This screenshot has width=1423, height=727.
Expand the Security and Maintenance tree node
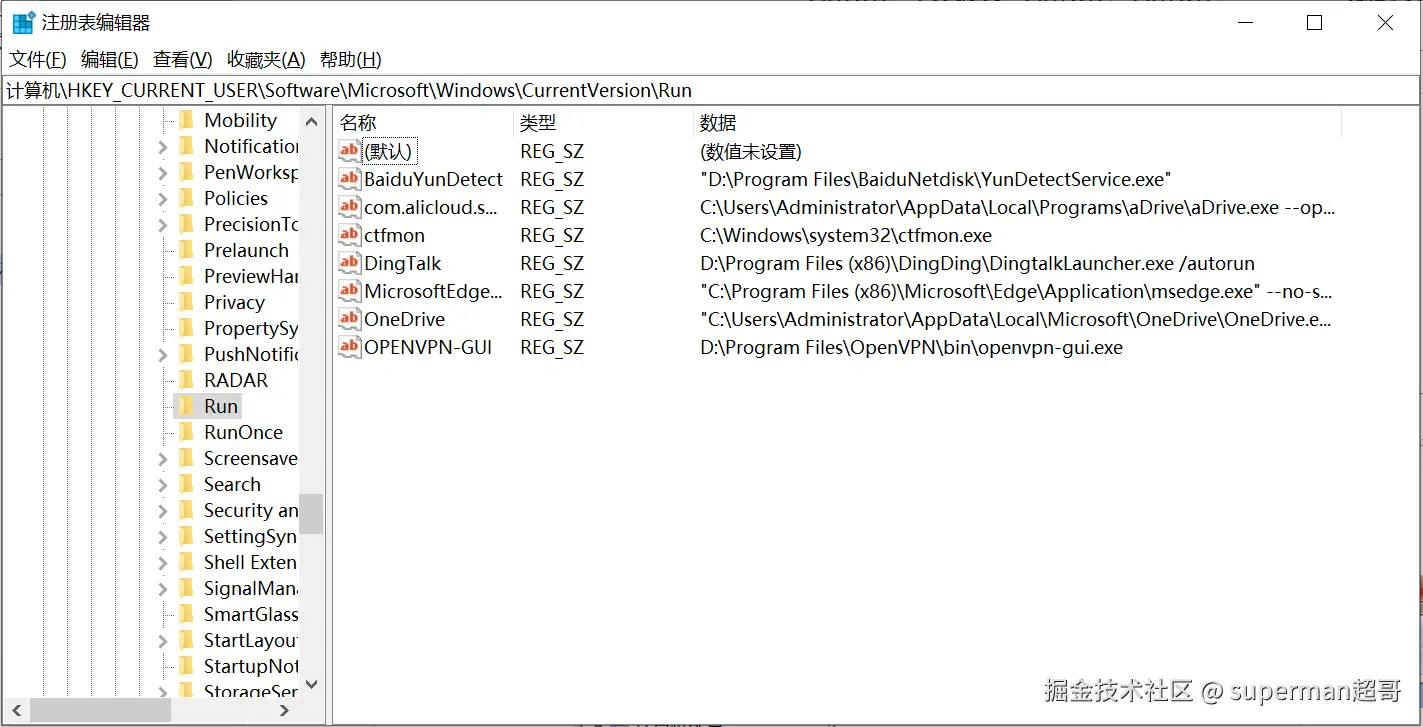point(163,511)
